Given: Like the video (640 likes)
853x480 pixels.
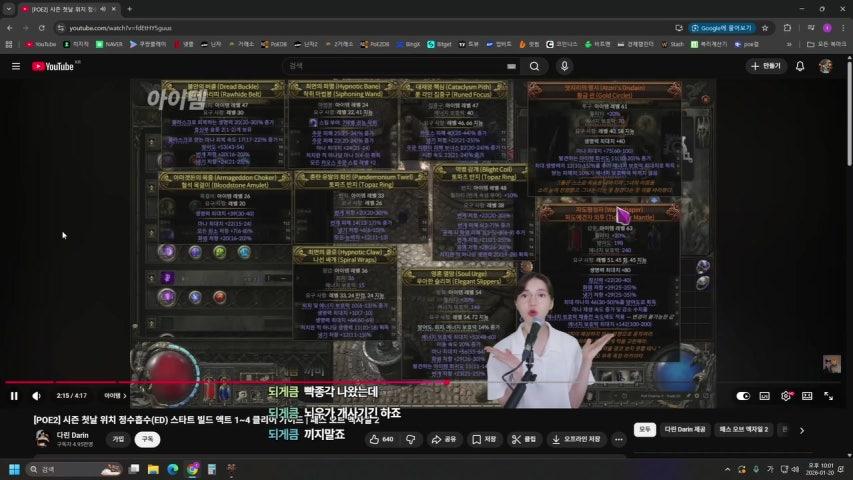Looking at the screenshot, I should point(381,439).
